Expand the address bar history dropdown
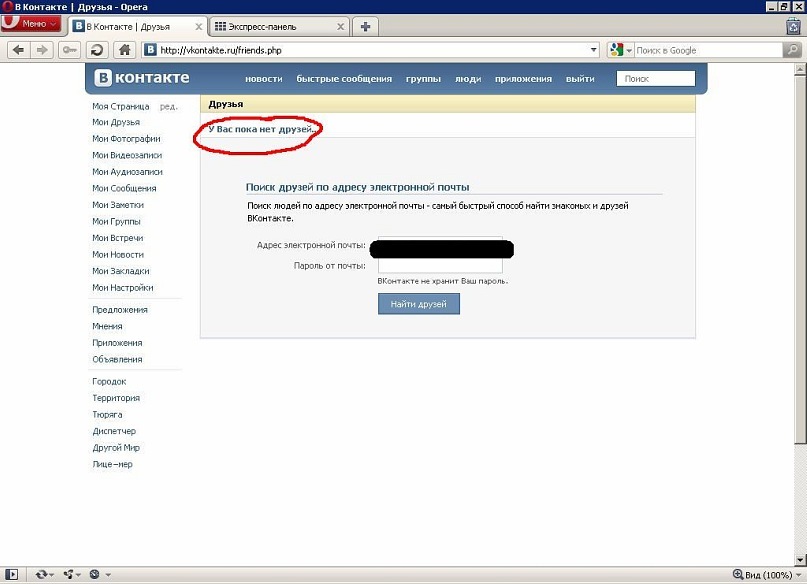This screenshot has height=584, width=807. 593,50
